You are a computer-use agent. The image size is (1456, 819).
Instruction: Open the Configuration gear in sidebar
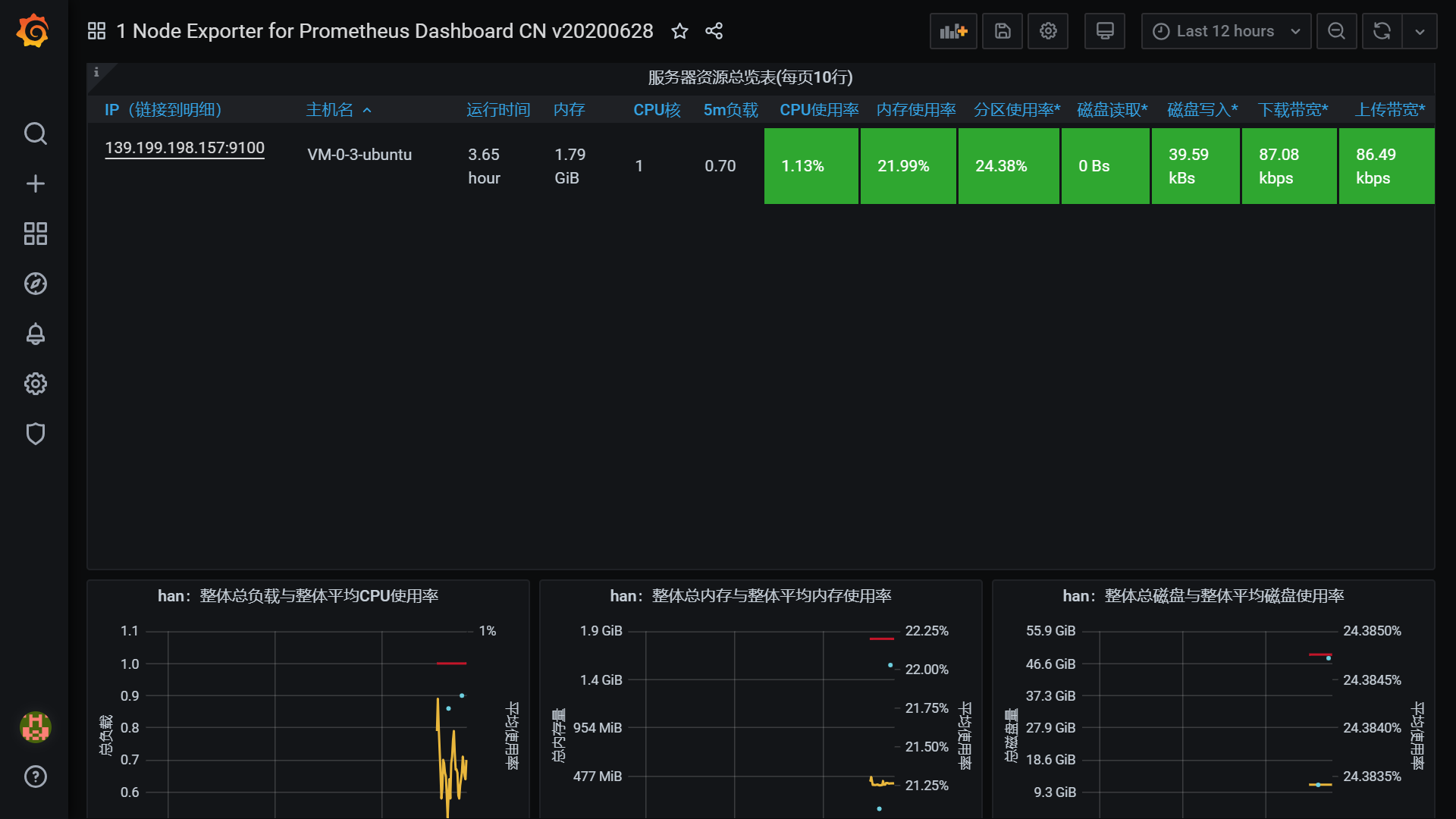coord(35,384)
